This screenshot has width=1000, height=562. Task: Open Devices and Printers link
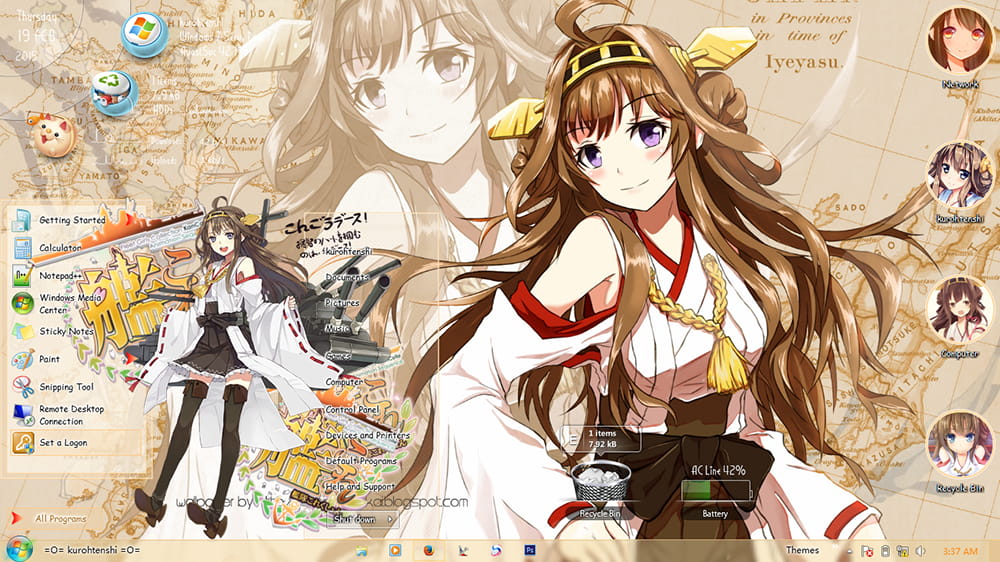(368, 437)
